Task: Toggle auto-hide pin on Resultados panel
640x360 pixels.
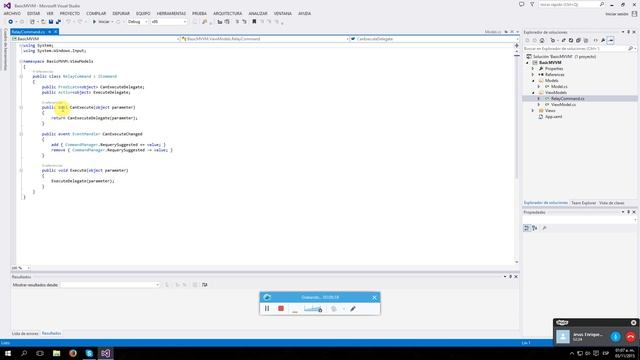Action: [510, 277]
